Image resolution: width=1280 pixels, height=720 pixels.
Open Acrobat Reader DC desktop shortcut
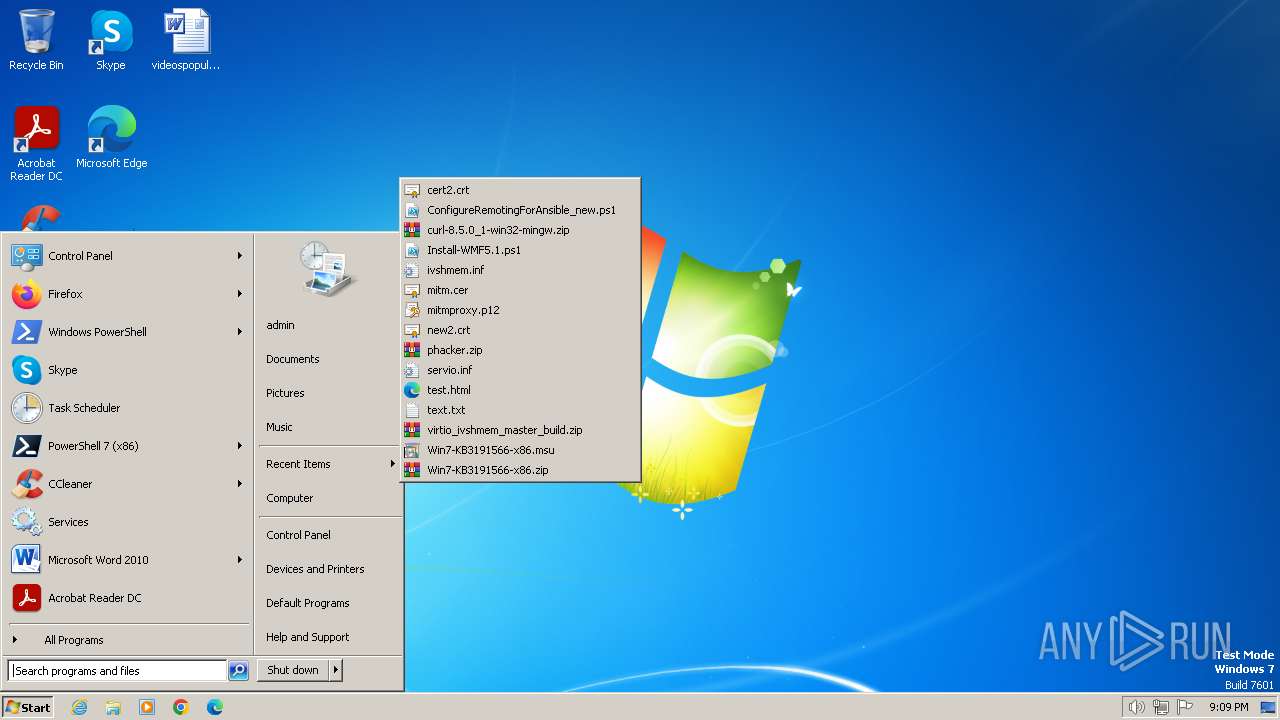[36, 143]
